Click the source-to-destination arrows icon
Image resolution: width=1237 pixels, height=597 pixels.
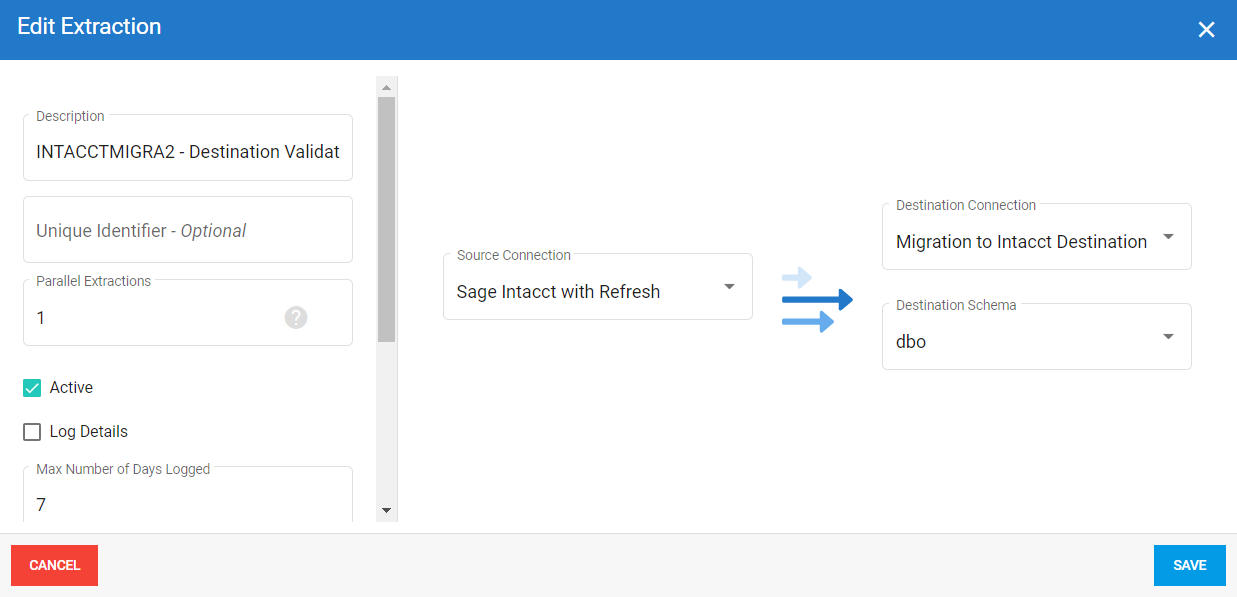[x=816, y=299]
